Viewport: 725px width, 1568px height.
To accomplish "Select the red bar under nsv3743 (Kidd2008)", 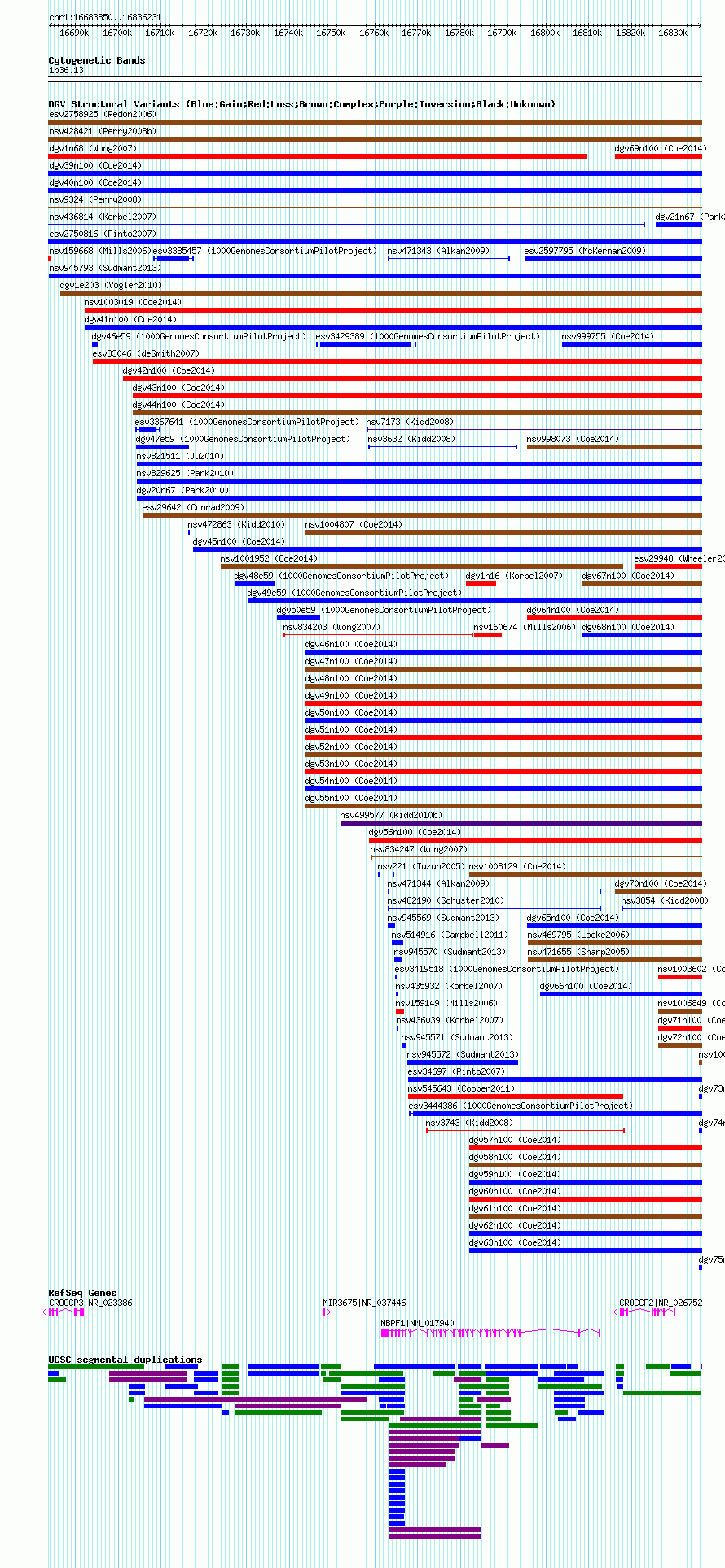I will [525, 1131].
